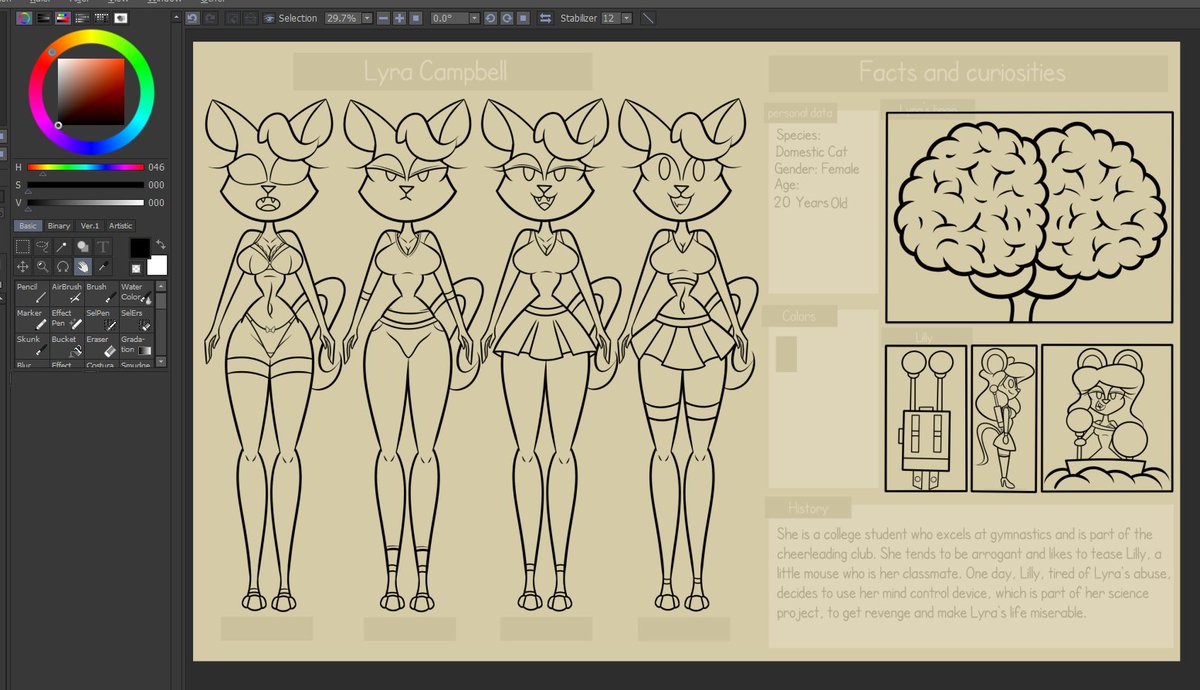
Task: Pick the black foreground color swatch
Action: pos(139,247)
